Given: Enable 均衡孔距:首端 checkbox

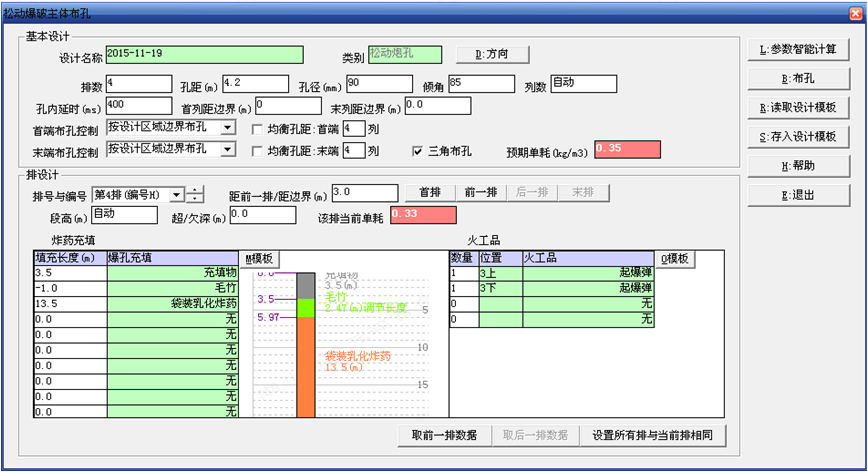Looking at the screenshot, I should click(258, 129).
